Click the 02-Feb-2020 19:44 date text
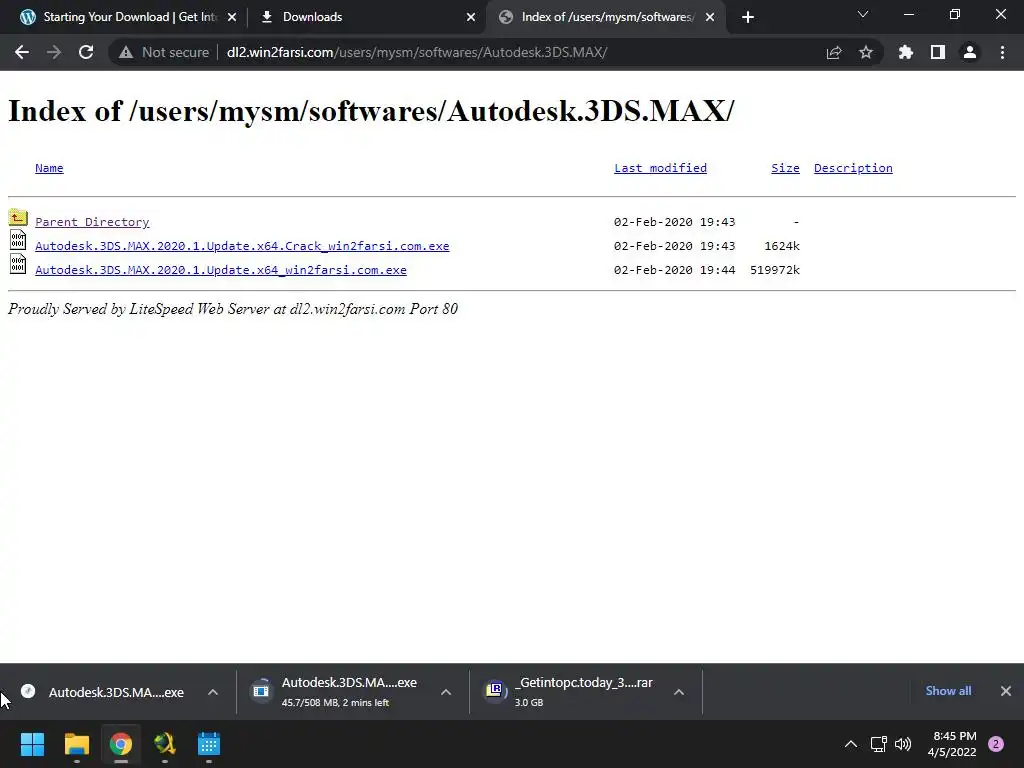1024x768 pixels. (x=675, y=270)
